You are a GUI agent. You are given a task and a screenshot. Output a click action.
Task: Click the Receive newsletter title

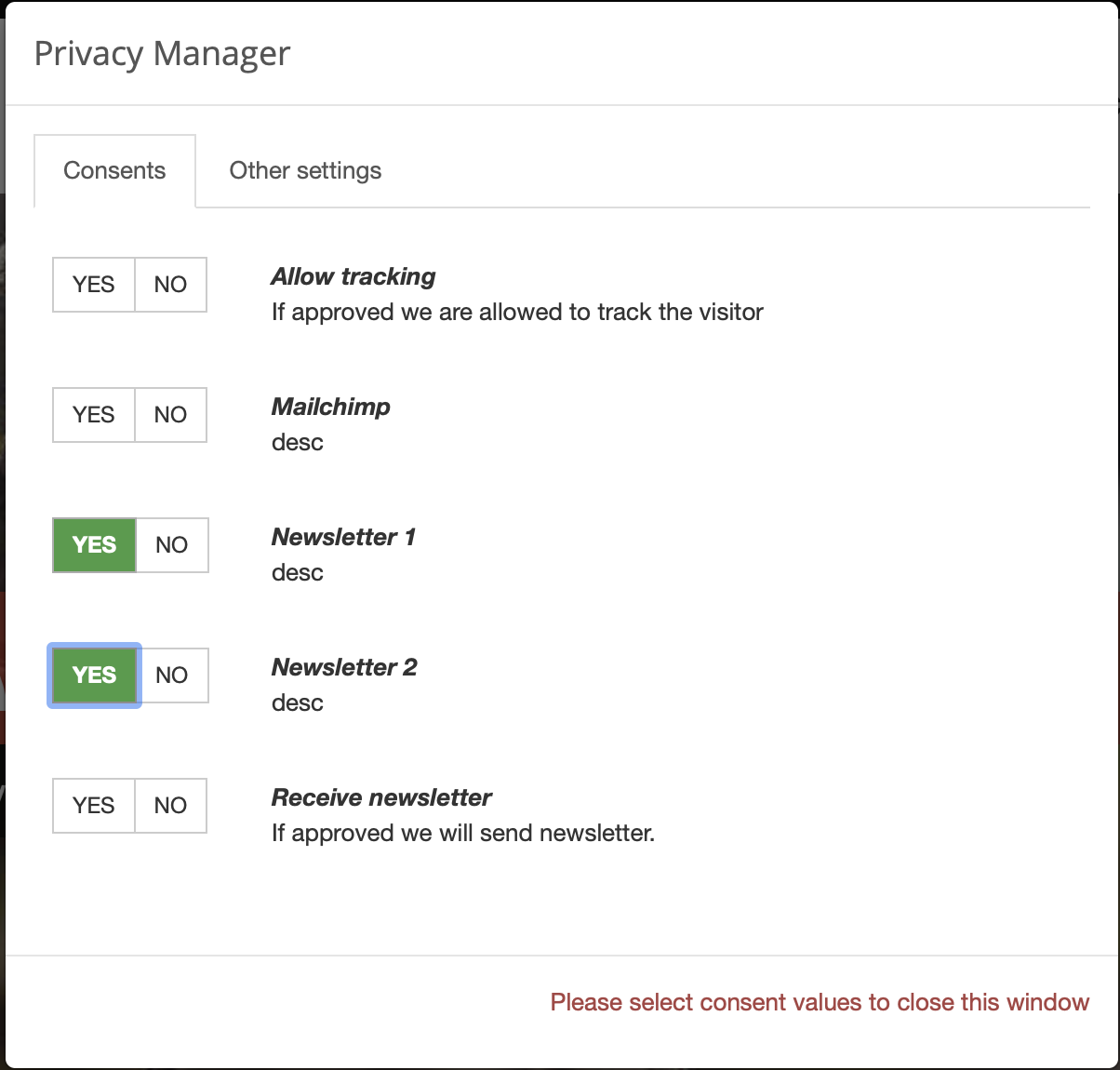[x=381, y=798]
